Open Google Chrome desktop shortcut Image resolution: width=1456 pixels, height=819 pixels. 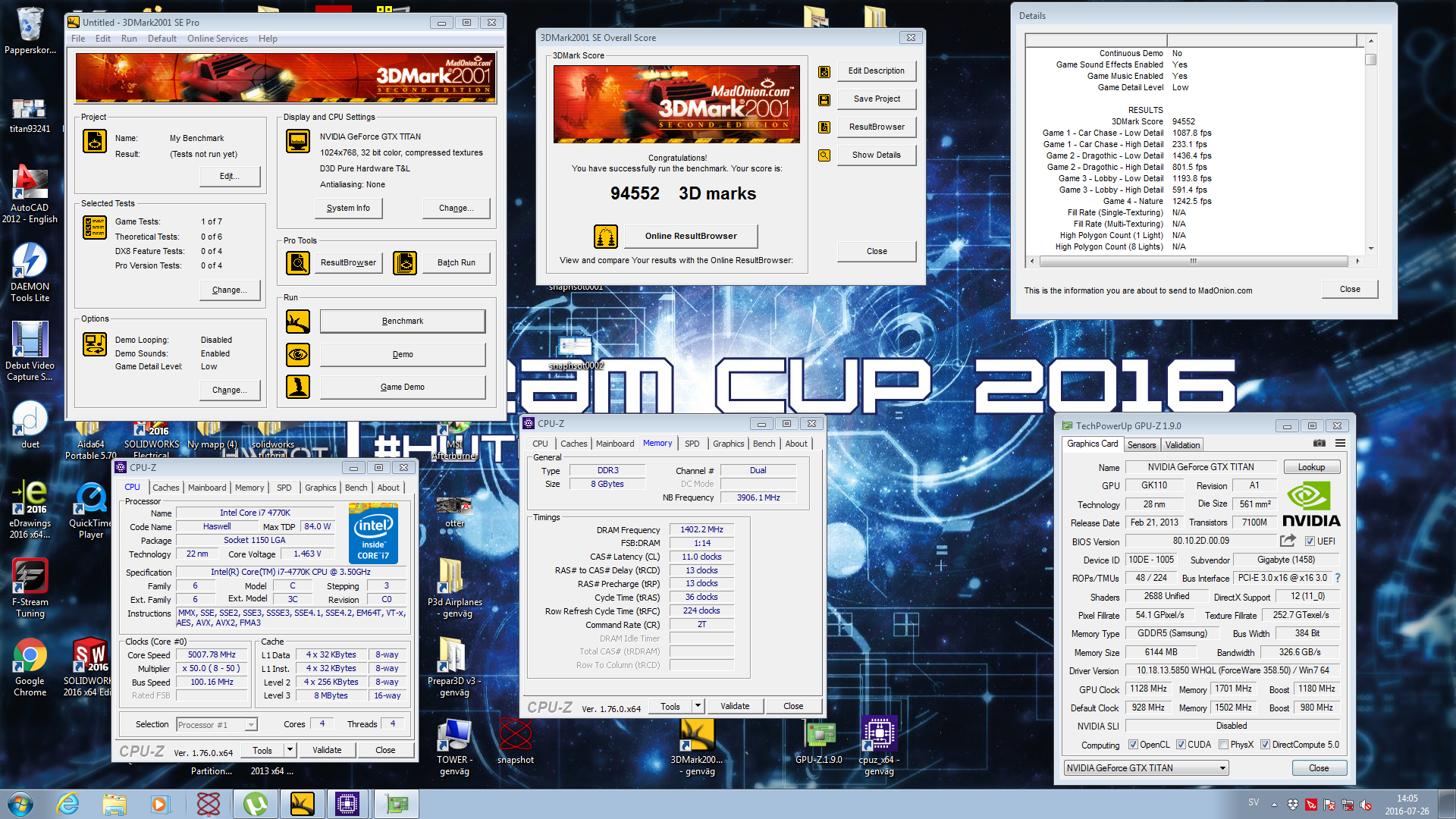[x=30, y=667]
